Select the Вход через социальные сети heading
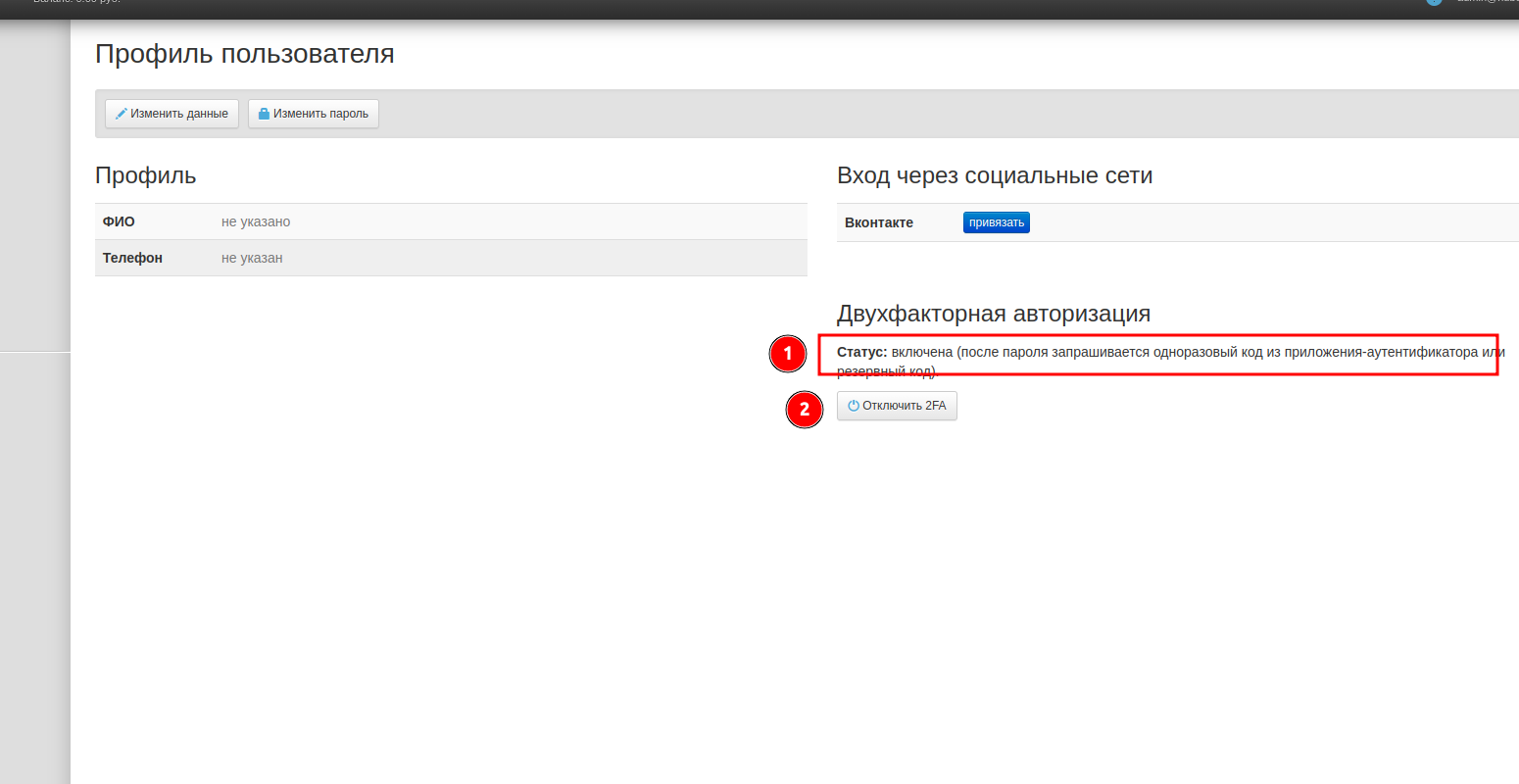This screenshot has height=784, width=1519. (x=995, y=175)
